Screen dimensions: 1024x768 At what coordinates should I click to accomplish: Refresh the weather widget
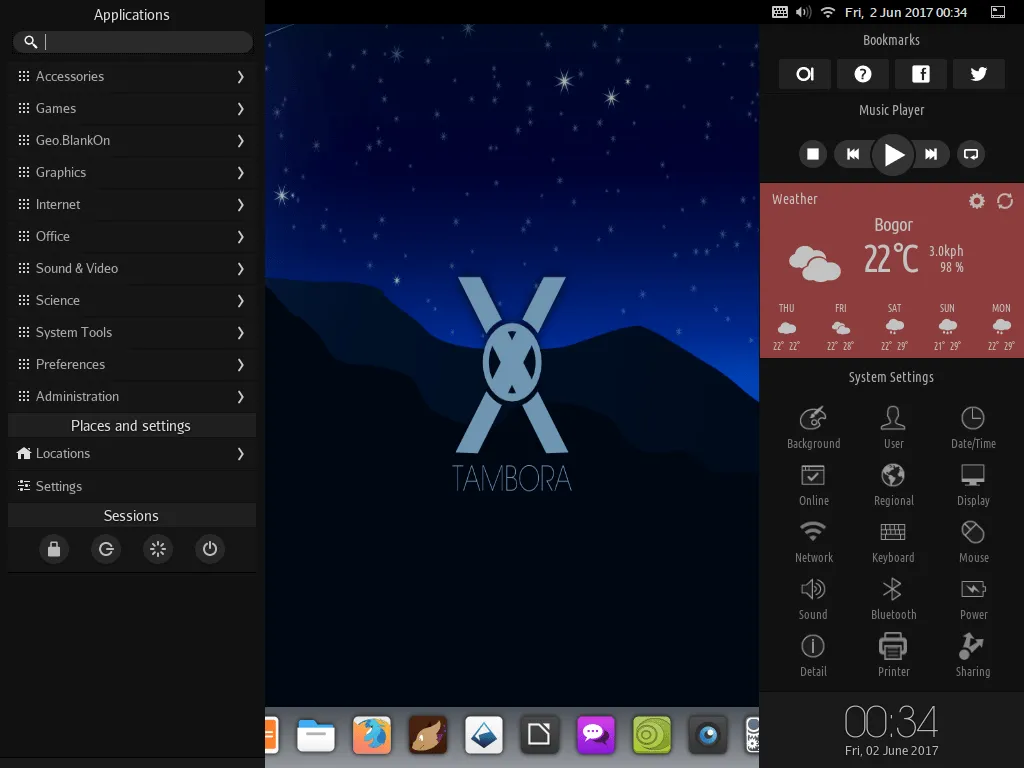pos(1004,200)
